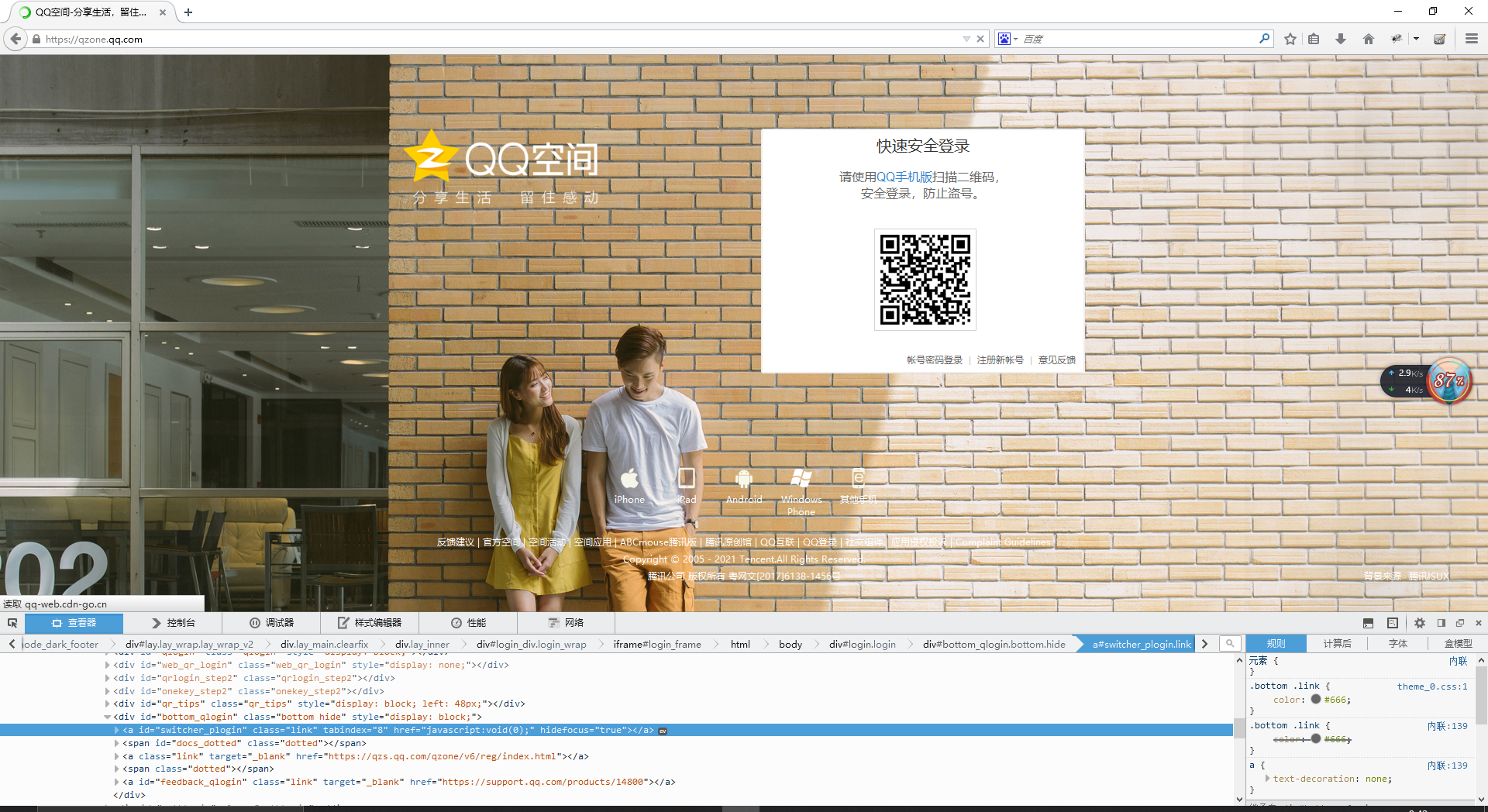Pop devtools into a separate window
The image size is (1488, 812).
click(1460, 623)
